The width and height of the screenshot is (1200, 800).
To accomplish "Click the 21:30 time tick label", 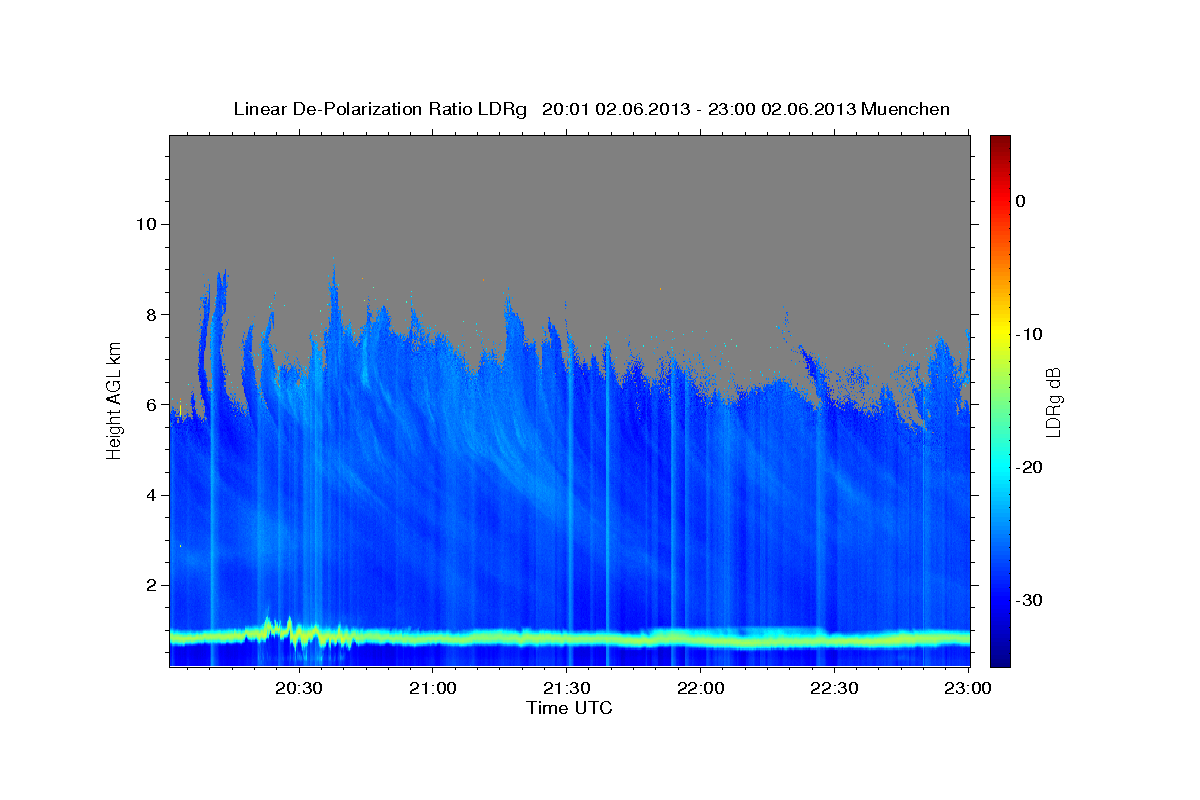I will tap(566, 689).
